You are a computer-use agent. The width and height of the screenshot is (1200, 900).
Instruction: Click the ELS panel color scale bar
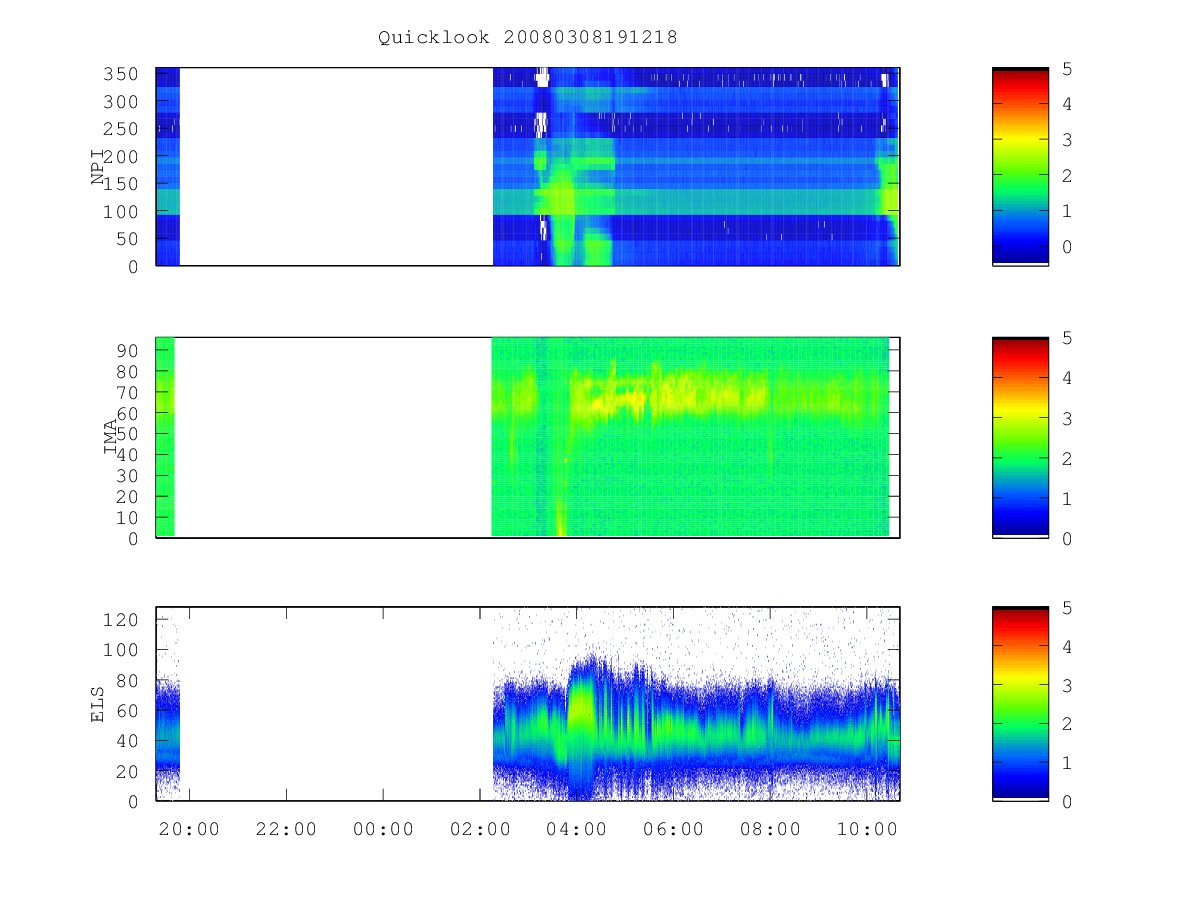(x=1020, y=703)
